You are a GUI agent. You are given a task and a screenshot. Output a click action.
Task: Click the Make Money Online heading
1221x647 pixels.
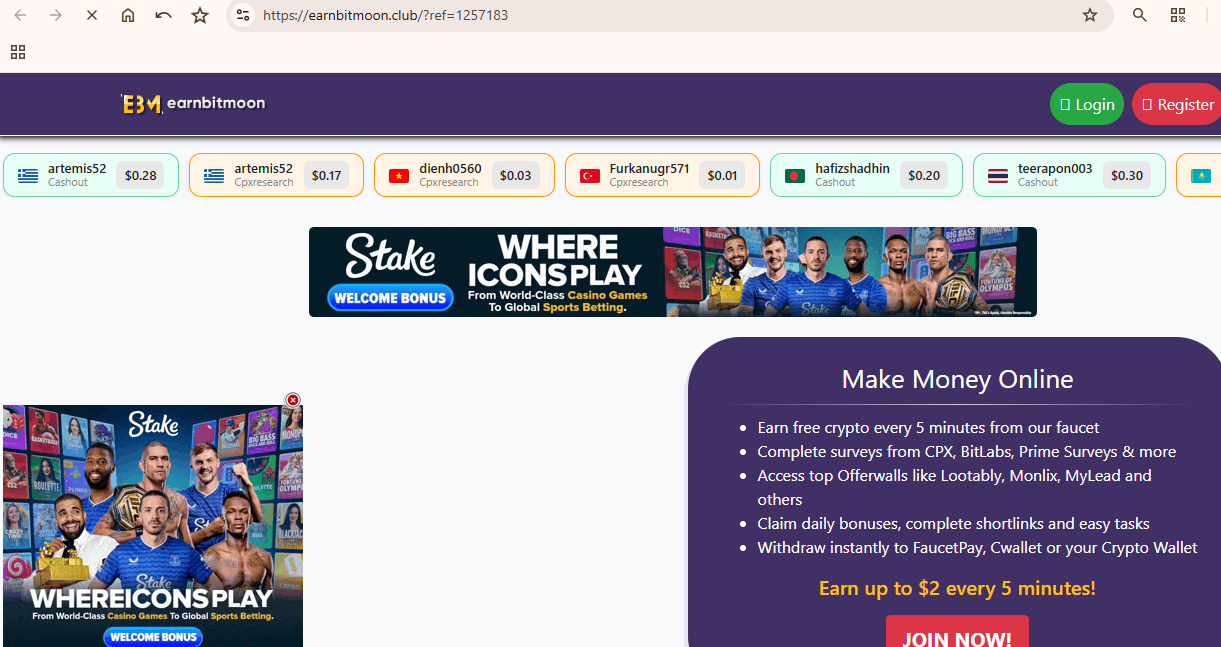point(957,380)
